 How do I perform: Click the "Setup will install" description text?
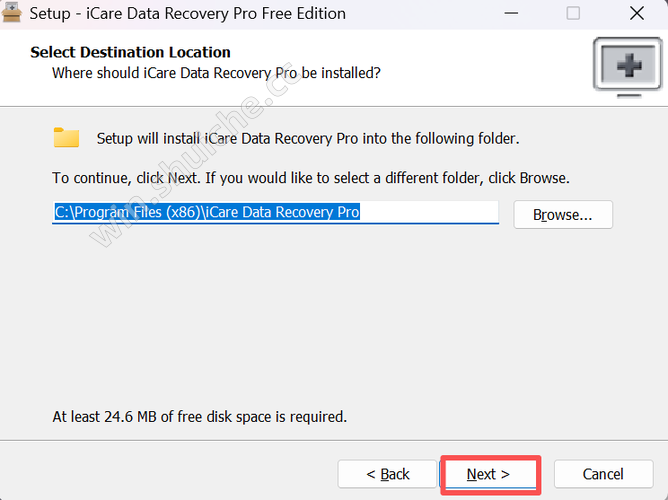tap(308, 138)
